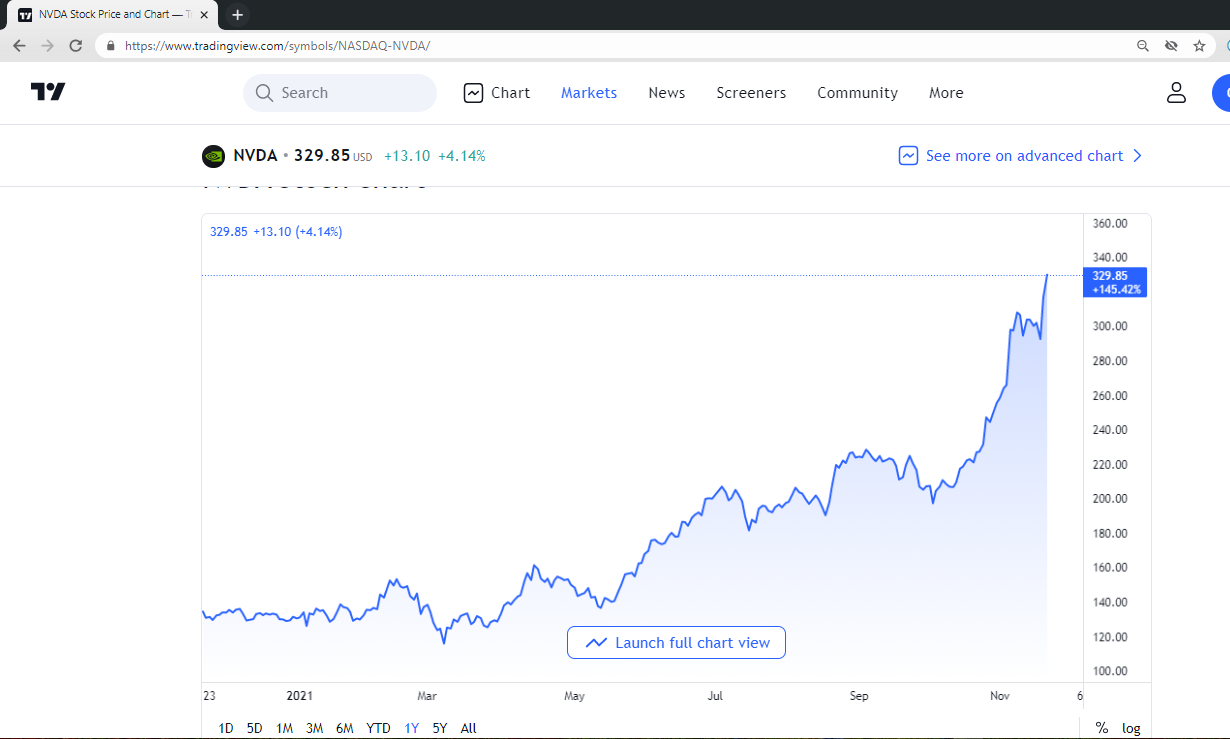Image resolution: width=1230 pixels, height=739 pixels.
Task: Click the 360.00 price axis label
Action: pos(1110,223)
